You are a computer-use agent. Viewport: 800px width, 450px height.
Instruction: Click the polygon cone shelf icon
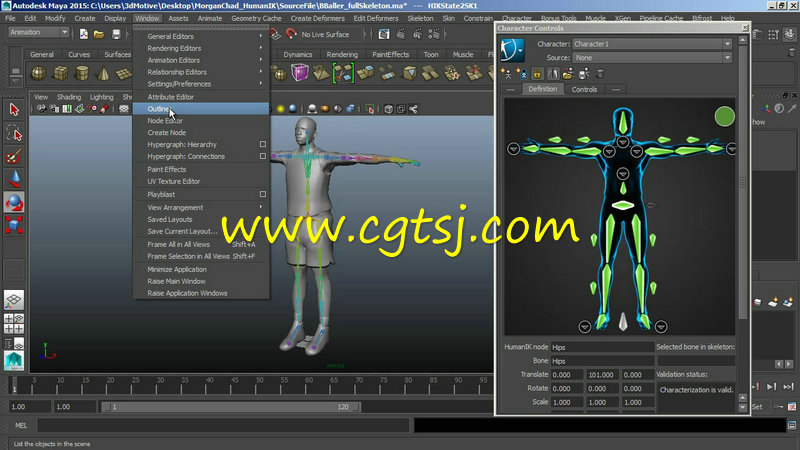coord(103,73)
